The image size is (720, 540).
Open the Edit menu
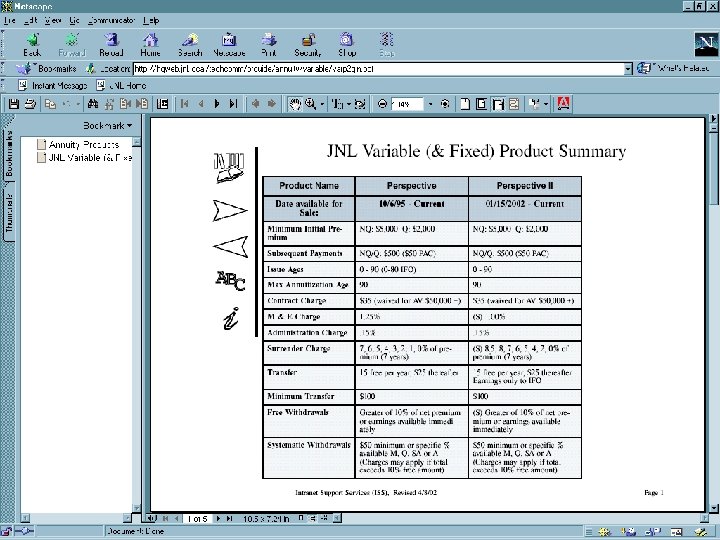point(30,20)
